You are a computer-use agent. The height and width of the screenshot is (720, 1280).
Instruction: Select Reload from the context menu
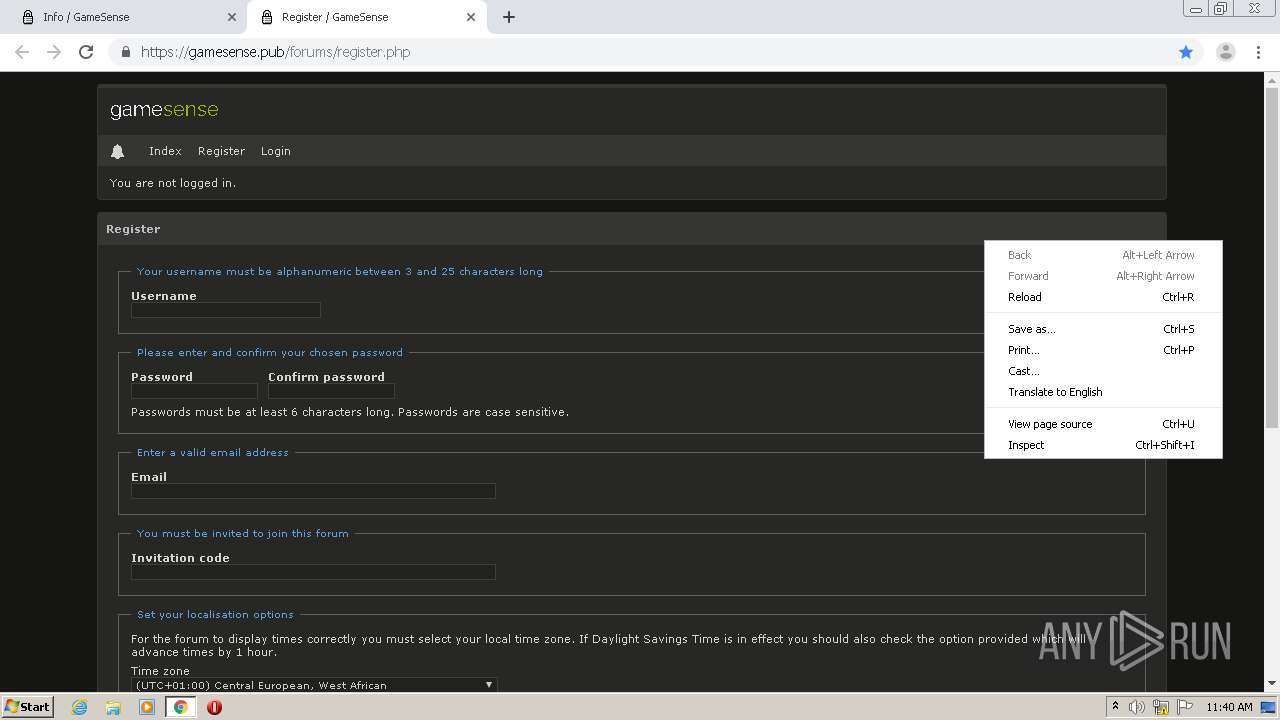(1103, 297)
